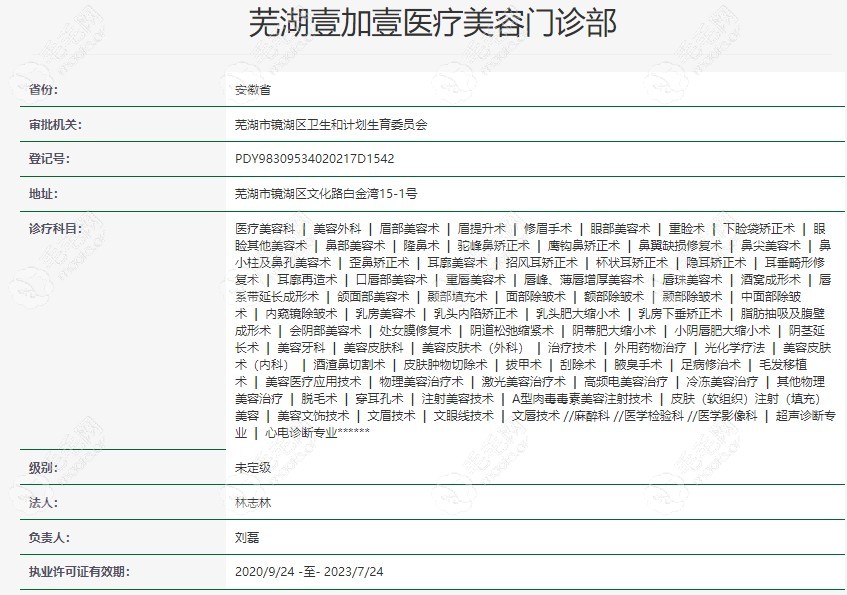Click 隐耳矫正术 entry
The image size is (847, 595).
click(716, 263)
